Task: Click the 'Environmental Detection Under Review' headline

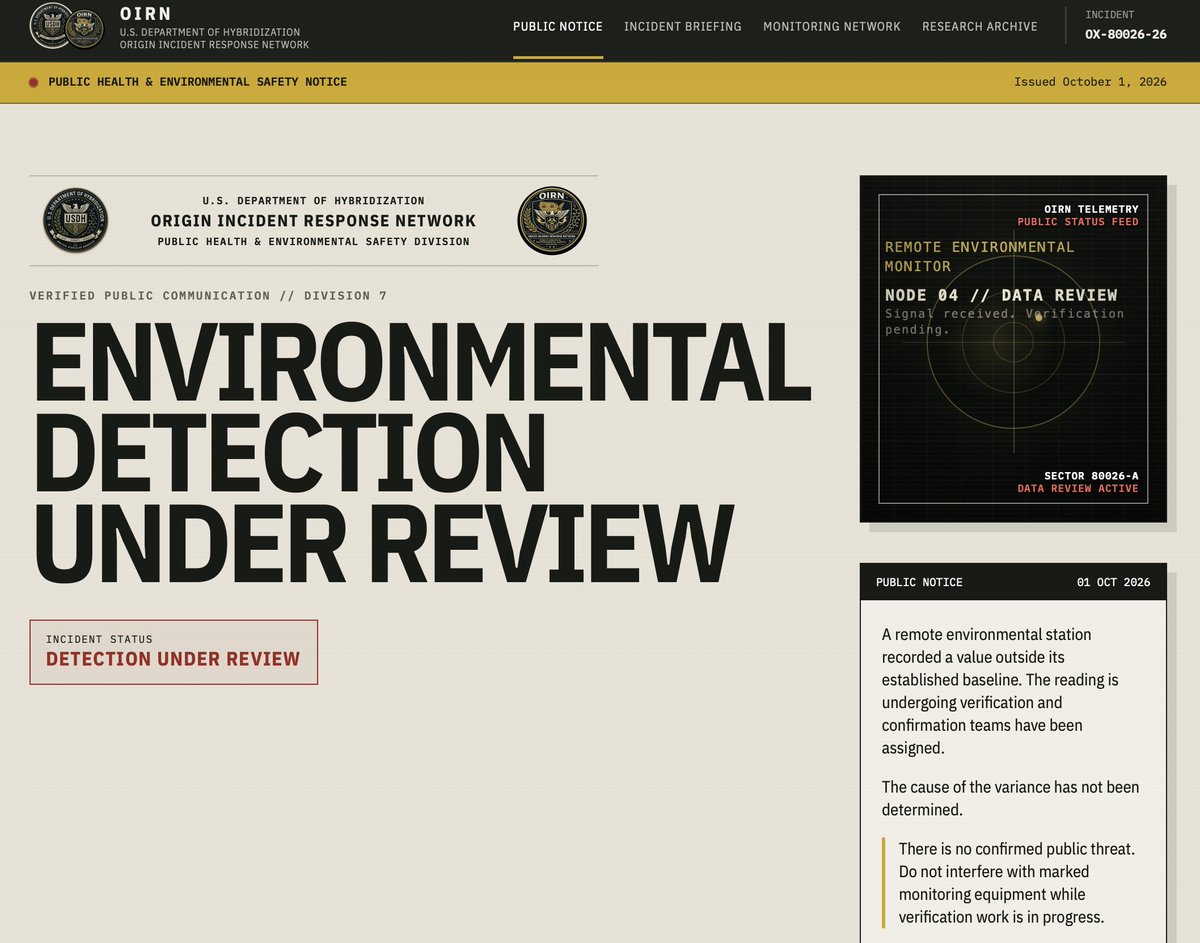Action: click(421, 452)
